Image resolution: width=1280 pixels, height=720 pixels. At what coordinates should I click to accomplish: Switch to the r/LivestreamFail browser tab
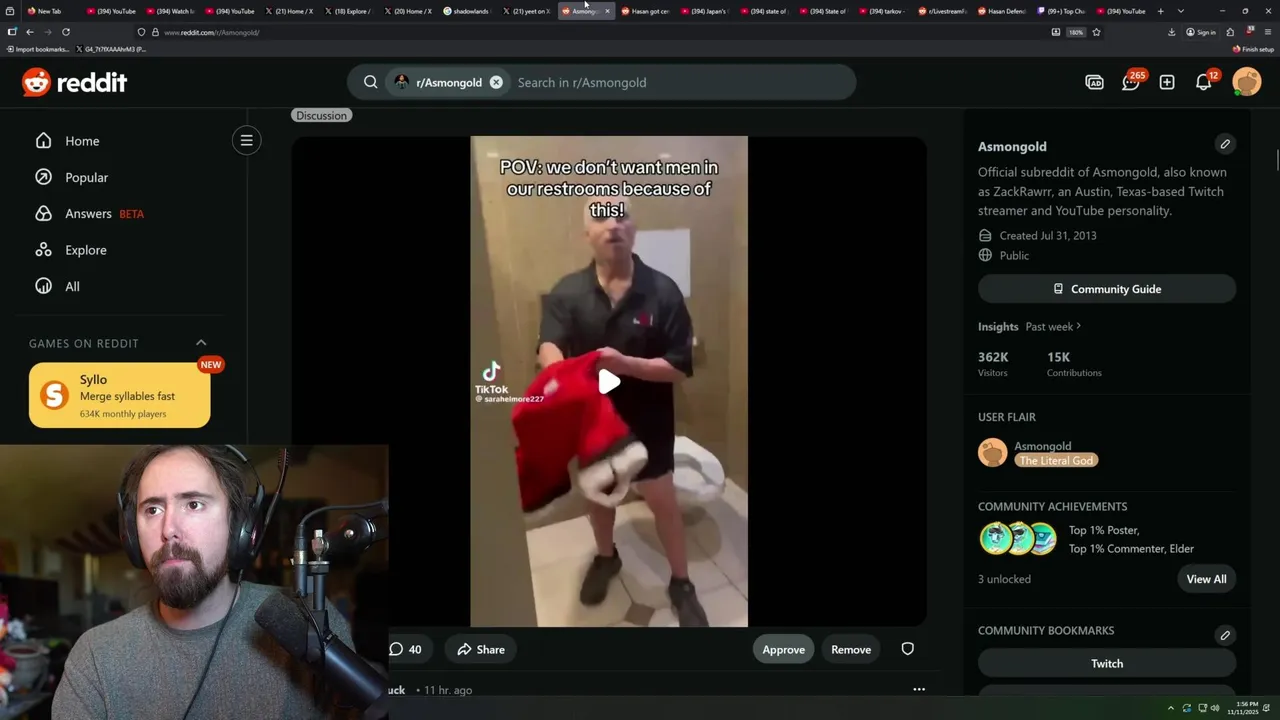(x=943, y=11)
